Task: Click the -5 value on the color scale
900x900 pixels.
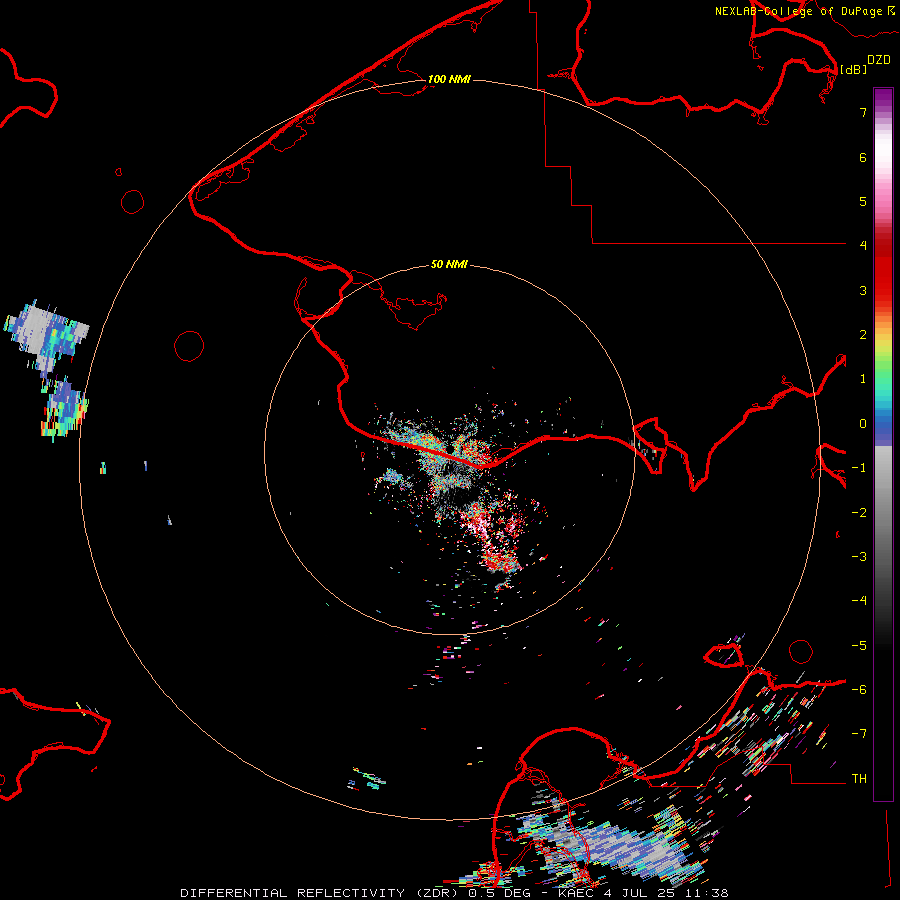Action: (x=859, y=646)
